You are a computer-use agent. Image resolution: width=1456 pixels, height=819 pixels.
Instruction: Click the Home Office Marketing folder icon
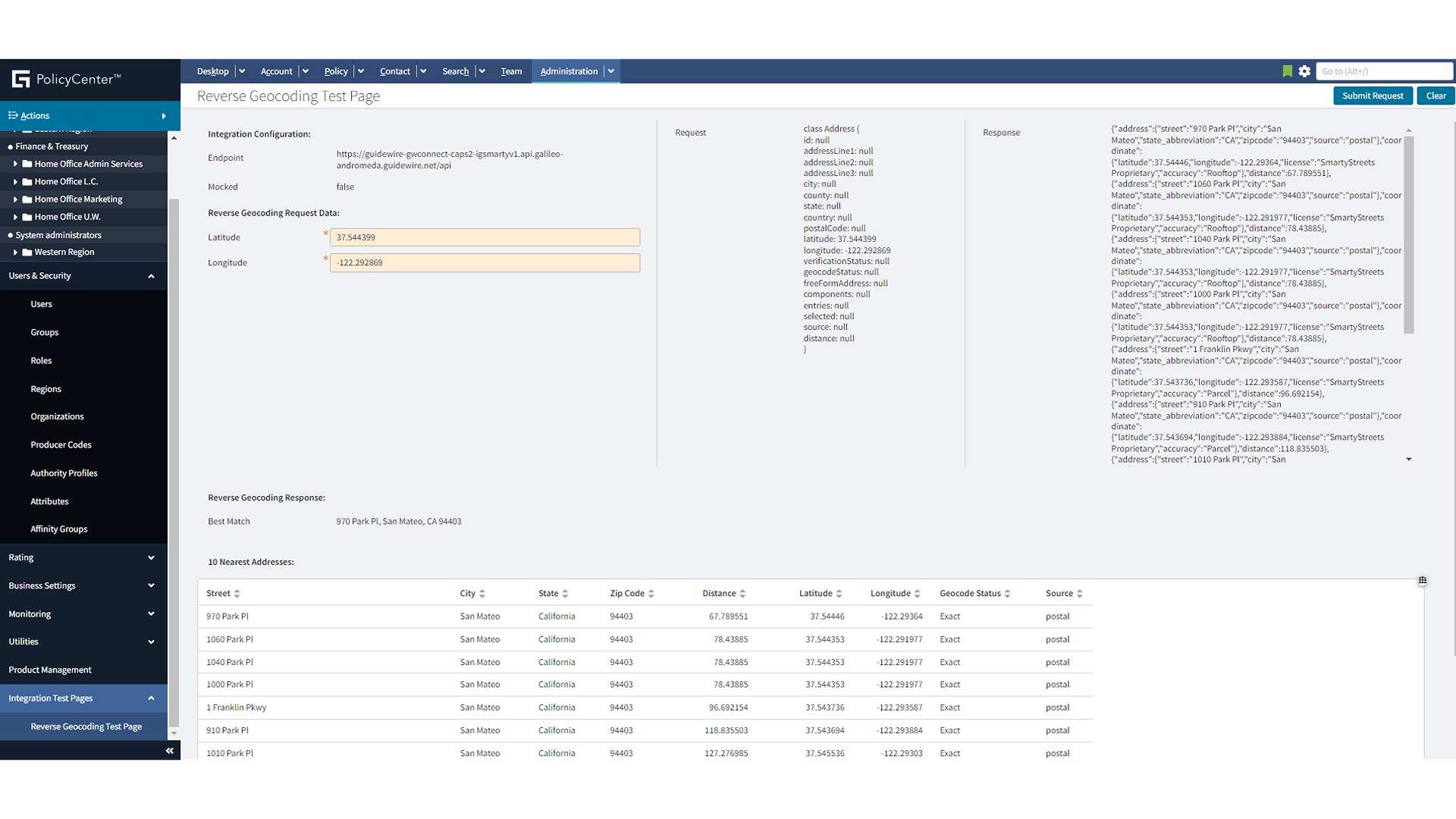tap(27, 199)
